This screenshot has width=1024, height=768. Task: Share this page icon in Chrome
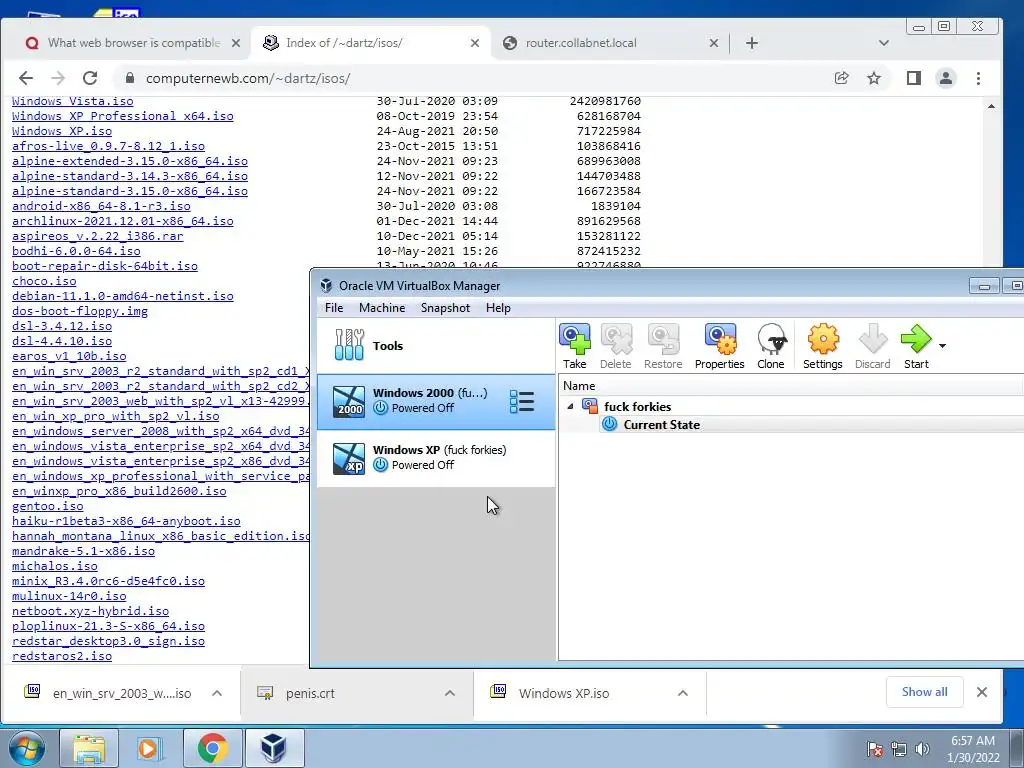click(x=842, y=78)
